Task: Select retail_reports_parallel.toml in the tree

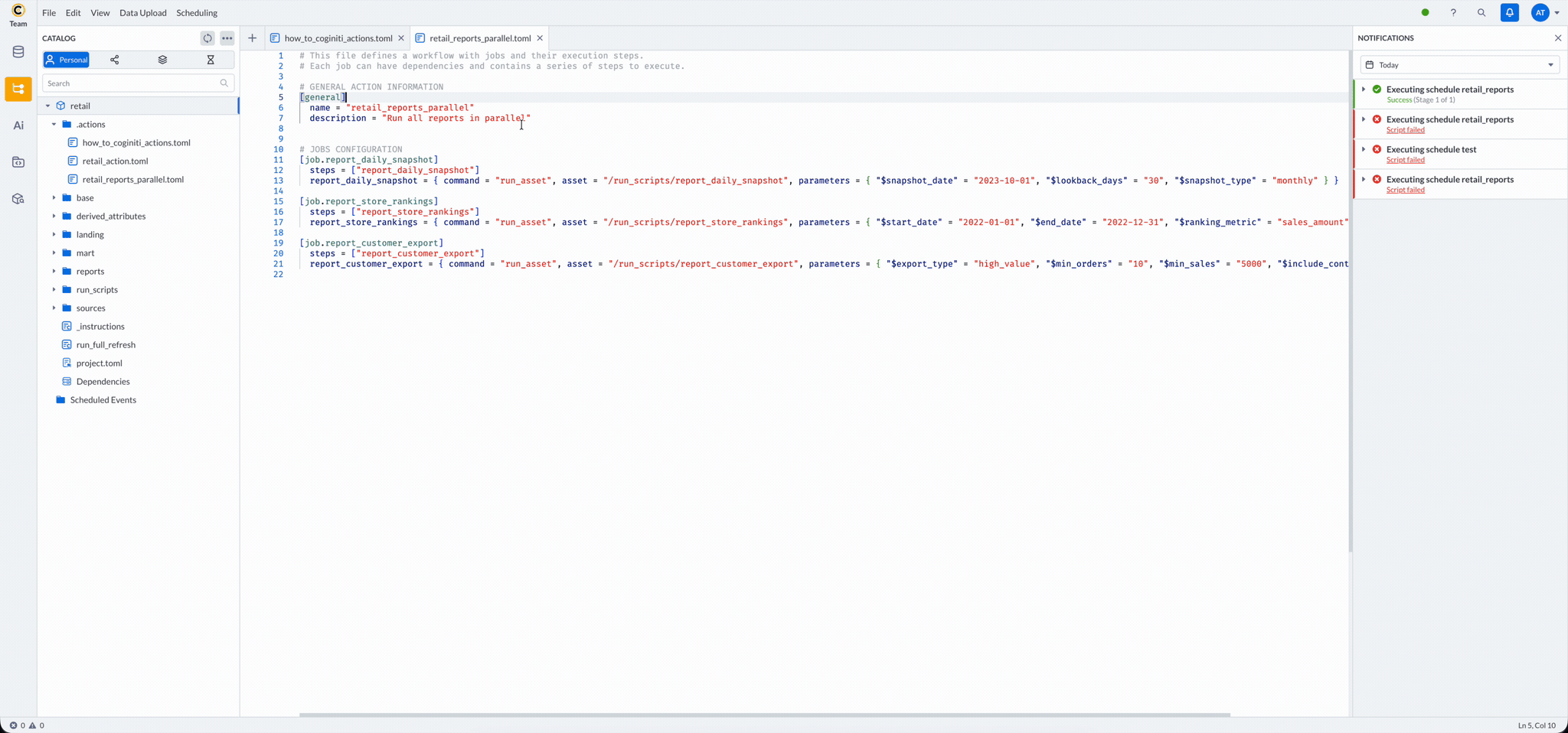Action: [133, 180]
